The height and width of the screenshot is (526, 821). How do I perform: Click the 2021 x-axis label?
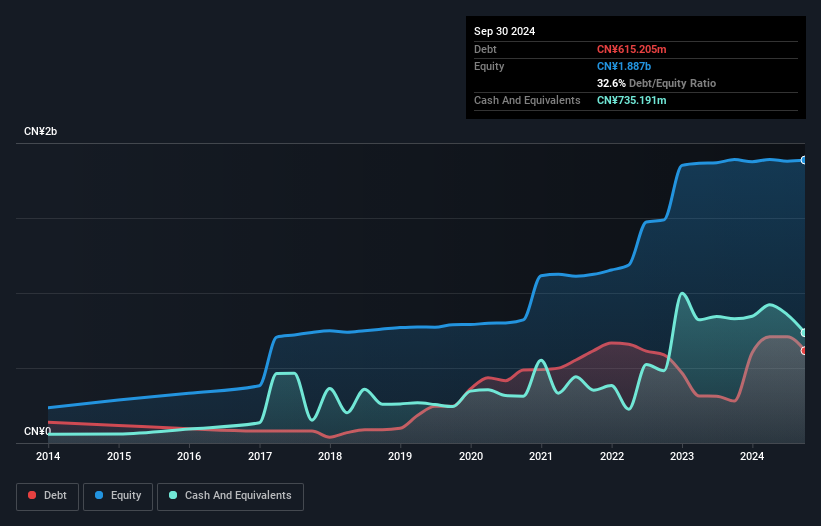click(541, 456)
